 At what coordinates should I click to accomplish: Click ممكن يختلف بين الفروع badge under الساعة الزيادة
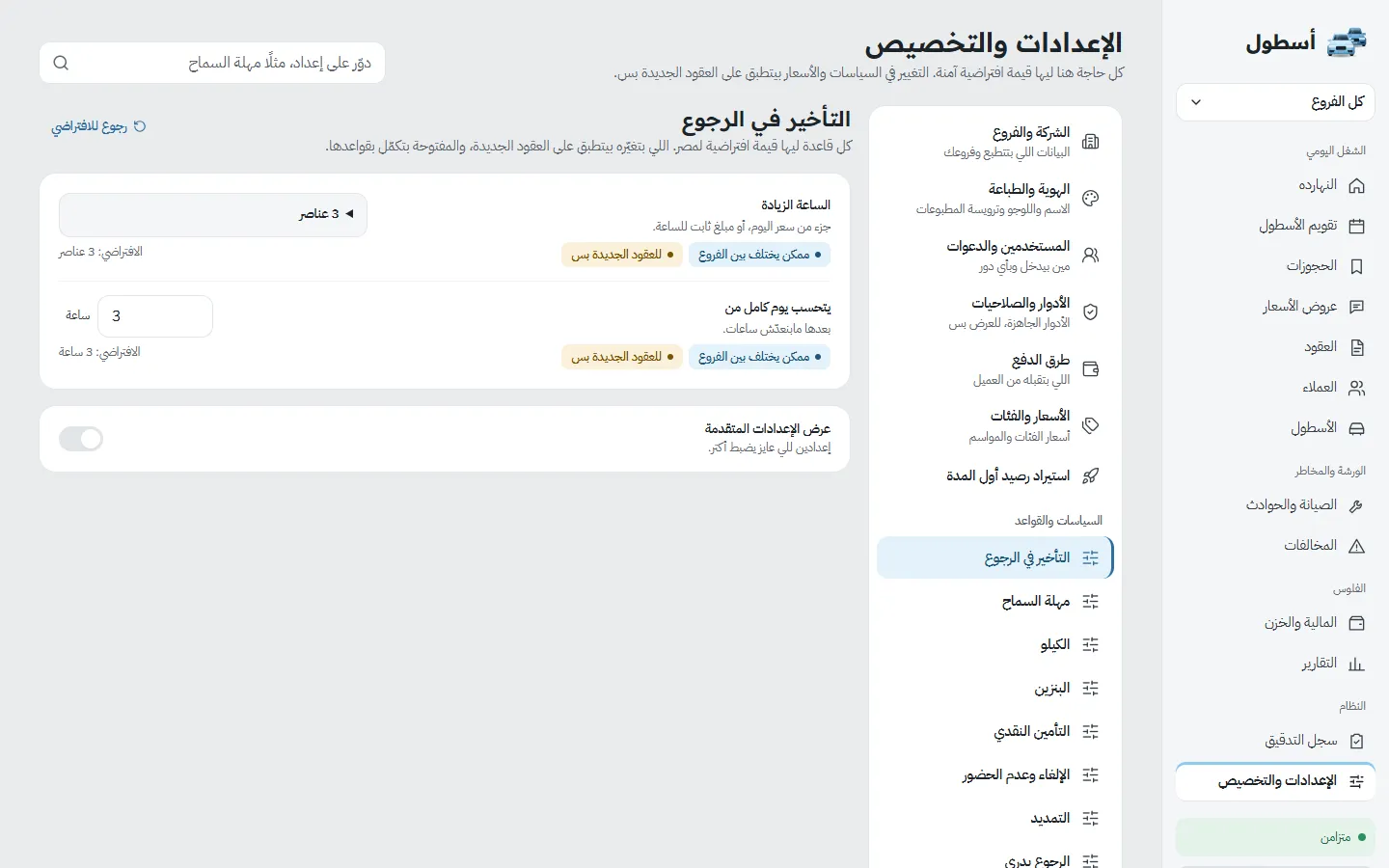759,255
